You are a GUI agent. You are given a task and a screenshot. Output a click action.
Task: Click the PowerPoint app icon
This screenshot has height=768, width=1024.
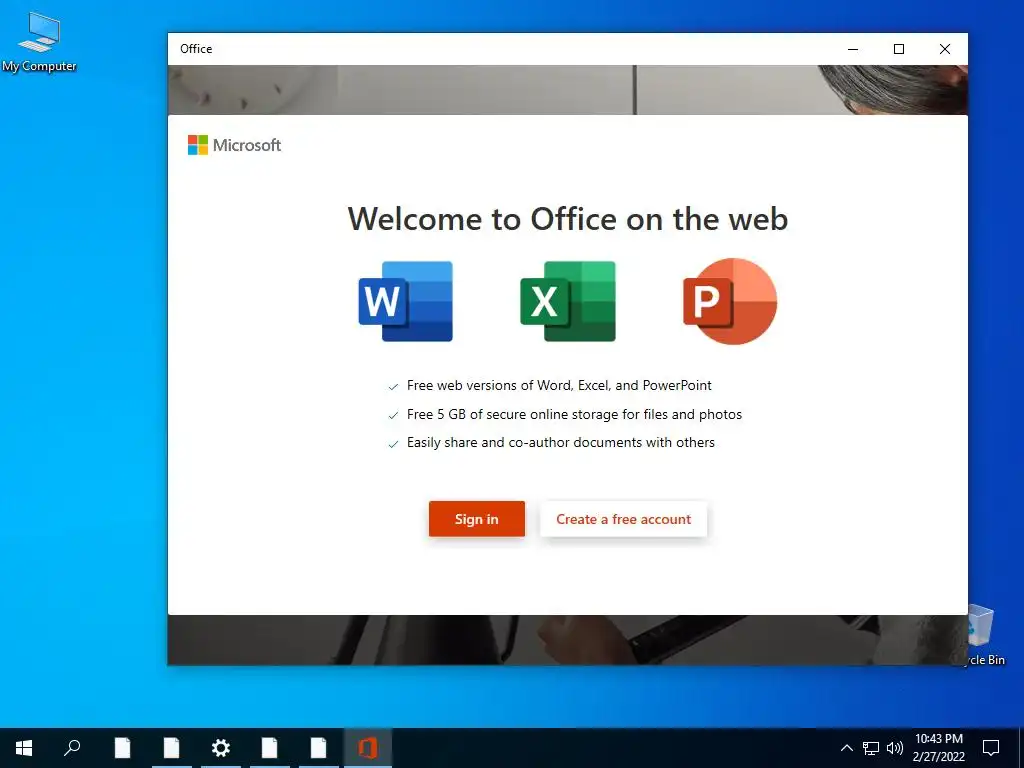pos(729,301)
